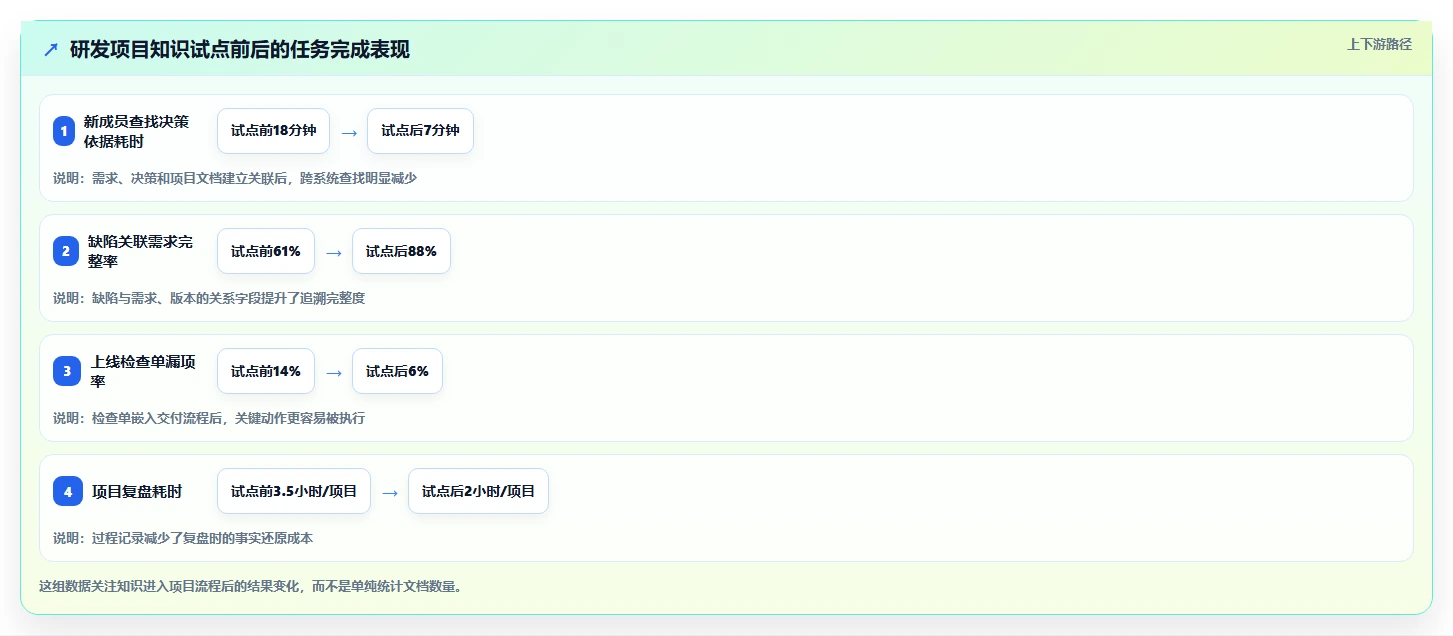Select the 试点前14% chip
This screenshot has width=1453, height=636.
266,371
